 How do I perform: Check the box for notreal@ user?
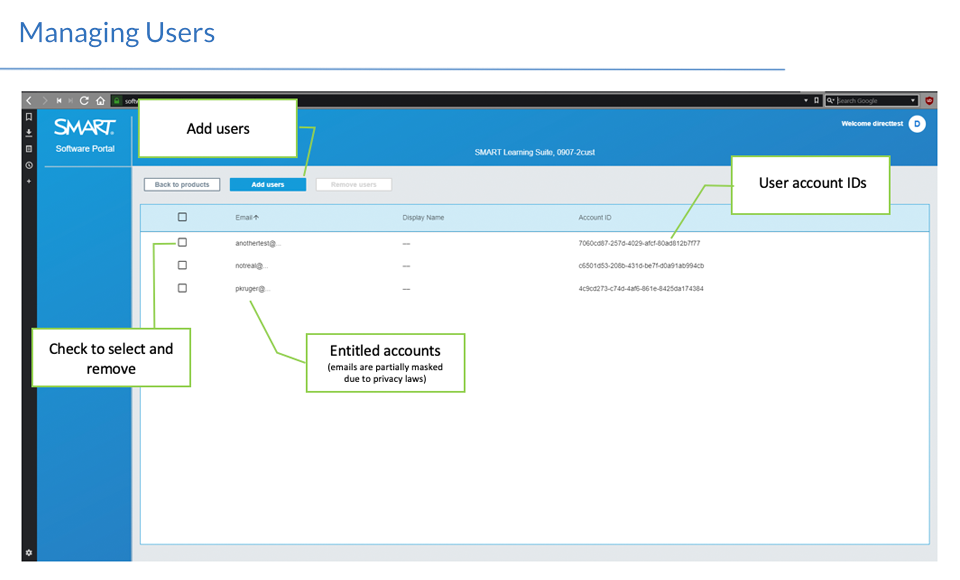(x=182, y=265)
